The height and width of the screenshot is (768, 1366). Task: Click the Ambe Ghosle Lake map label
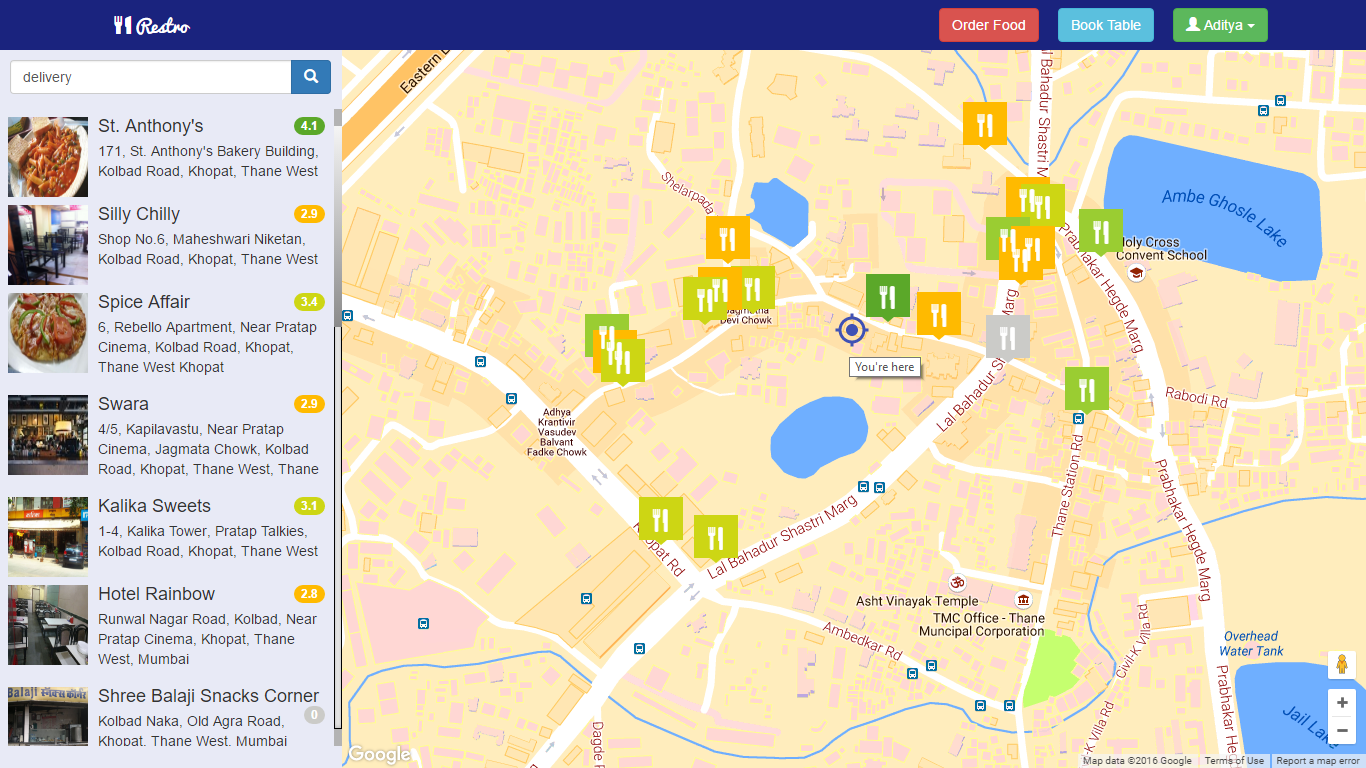pos(1225,218)
